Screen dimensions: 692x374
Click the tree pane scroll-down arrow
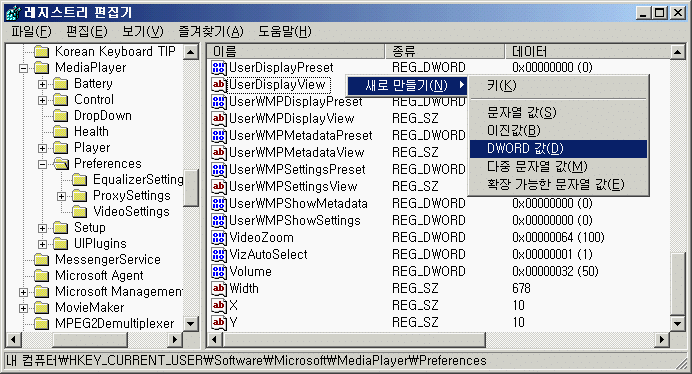[191, 323]
